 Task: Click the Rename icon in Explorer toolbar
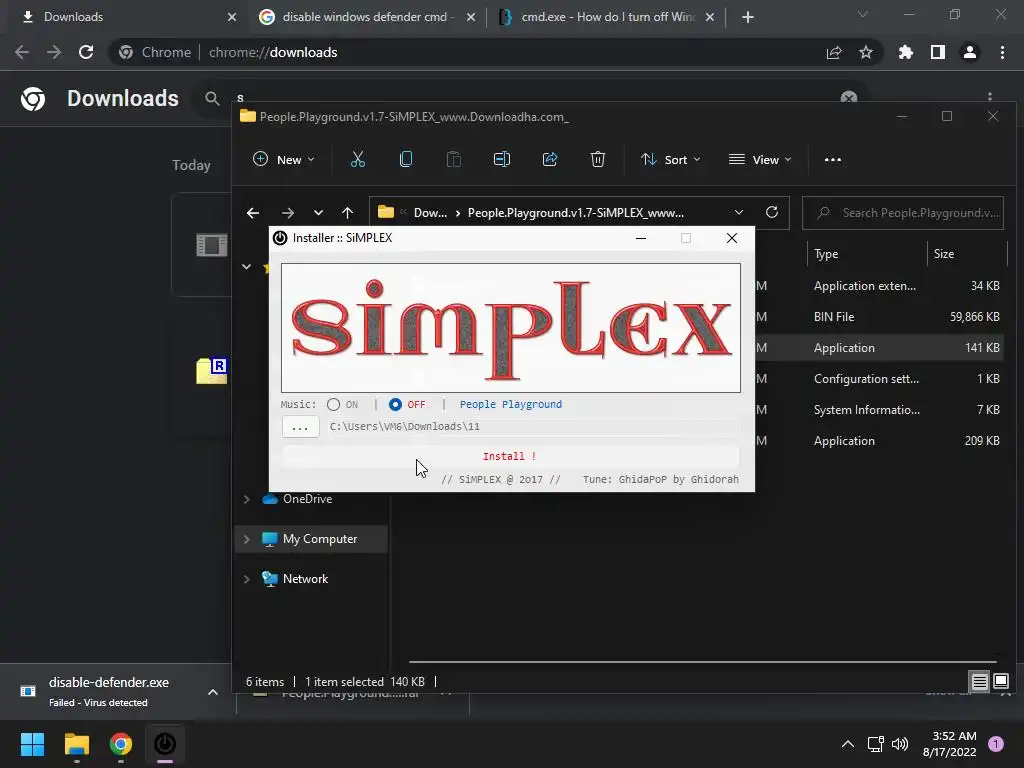[x=502, y=159]
